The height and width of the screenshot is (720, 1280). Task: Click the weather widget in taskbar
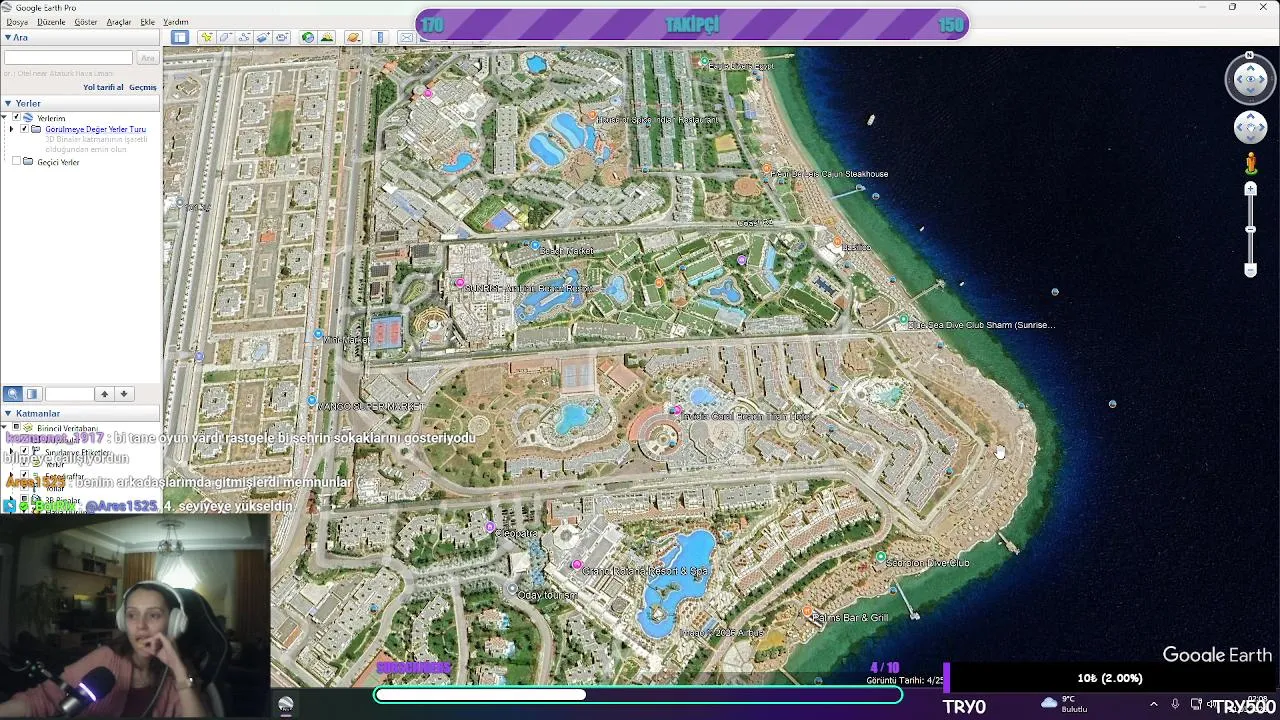1064,704
